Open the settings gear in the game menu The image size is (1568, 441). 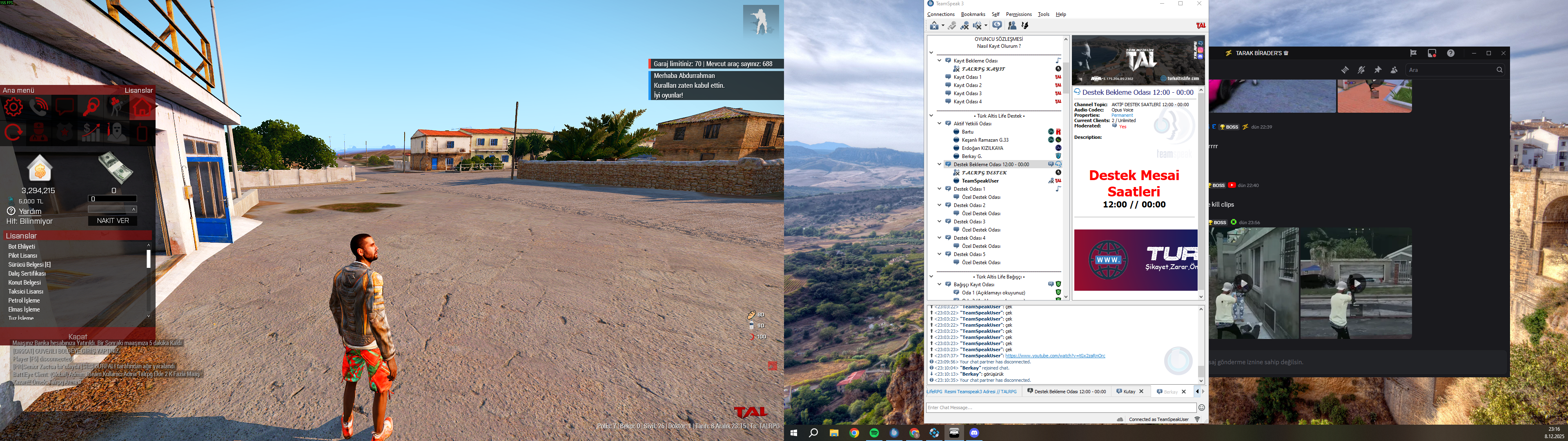pos(13,108)
